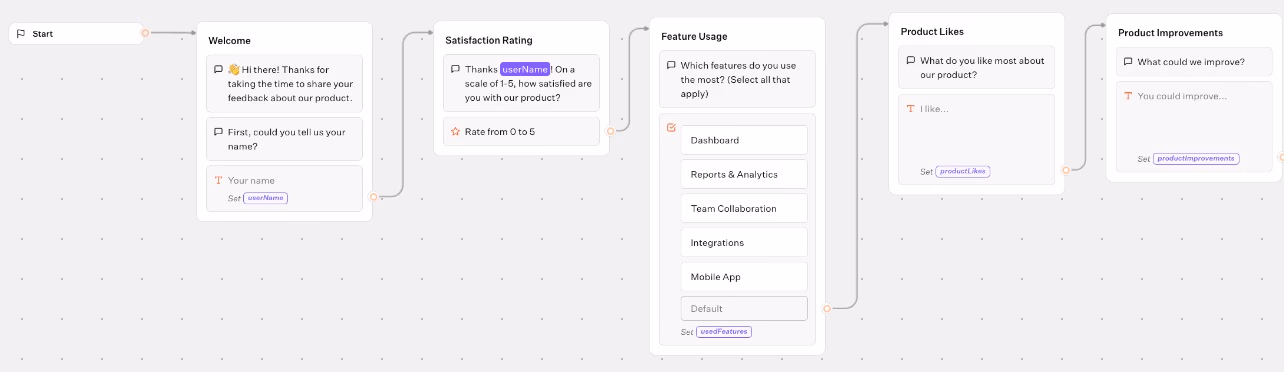Viewport: 1284px width, 372px height.
Task: Open 'What do you like most' bubble
Action: (977, 68)
